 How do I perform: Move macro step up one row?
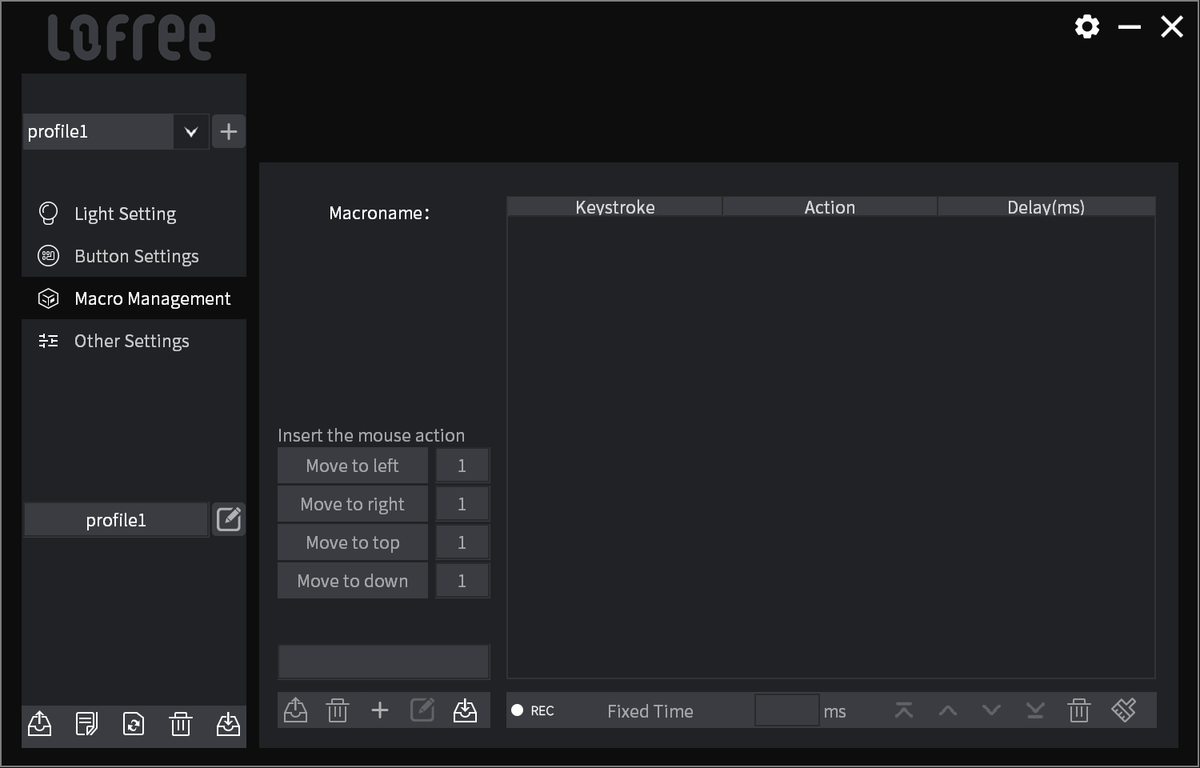[948, 711]
